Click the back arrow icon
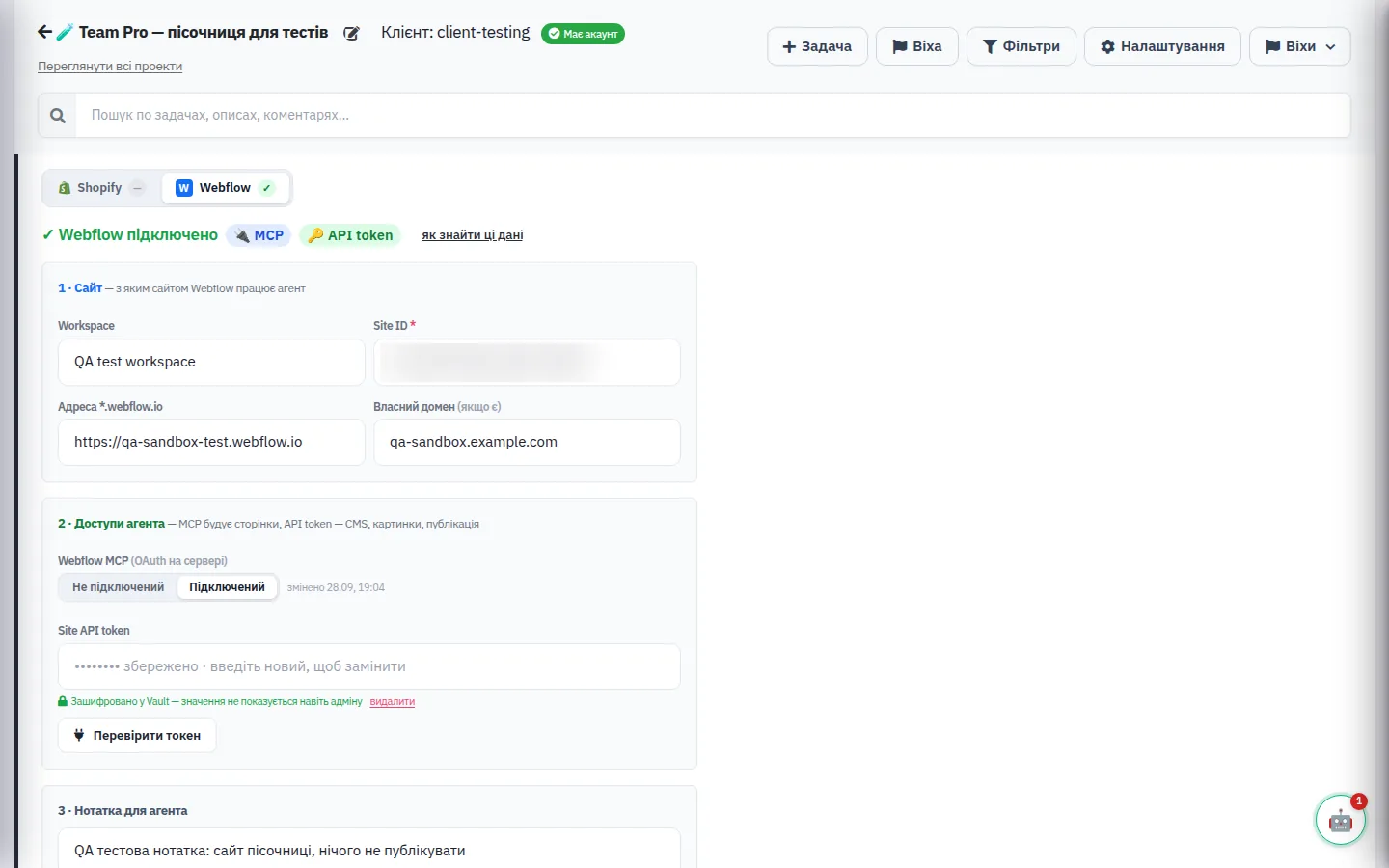Screen dimensions: 1389x868 click(x=44, y=32)
